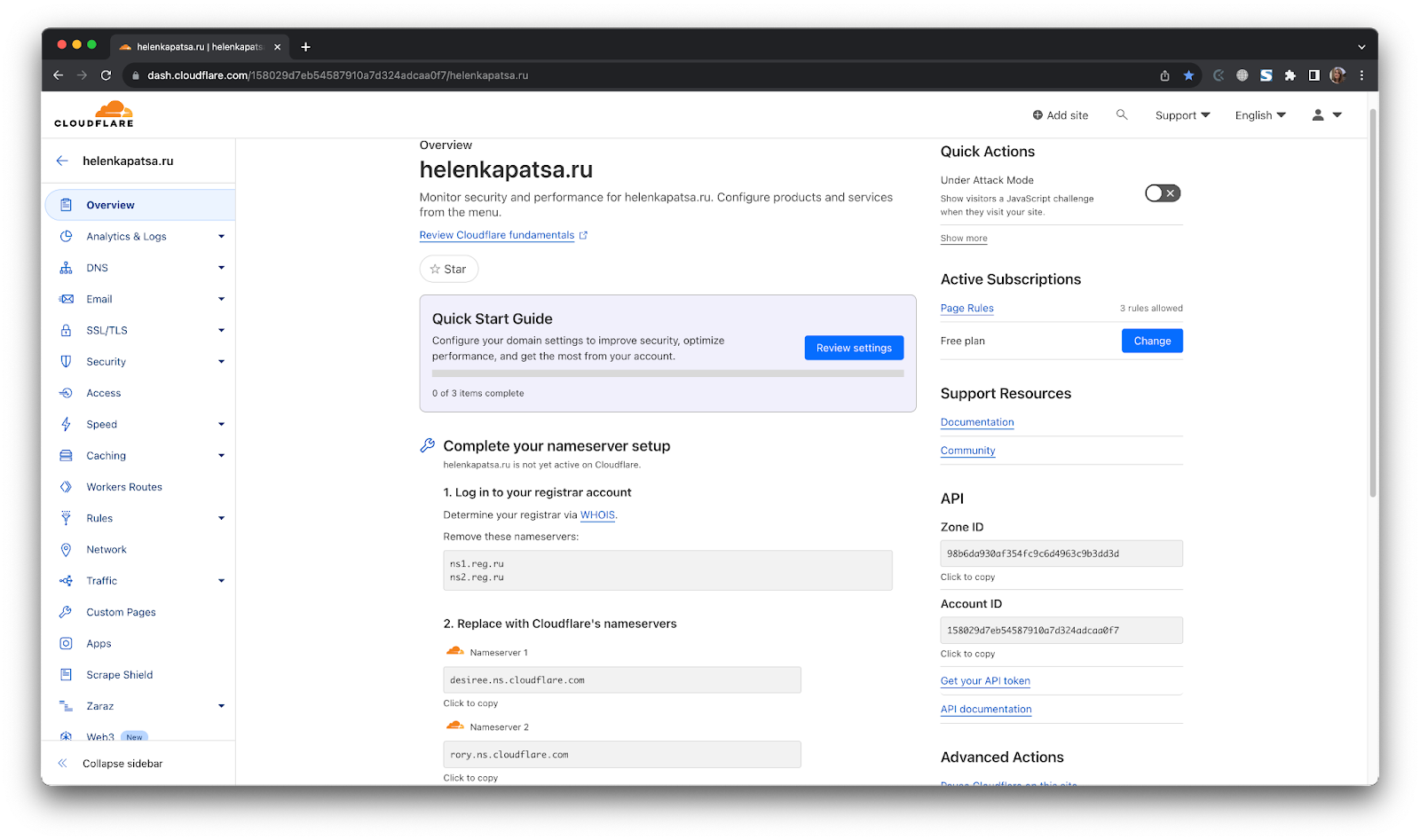1420x840 pixels.
Task: Click the search magnifier icon in header
Action: [1122, 114]
